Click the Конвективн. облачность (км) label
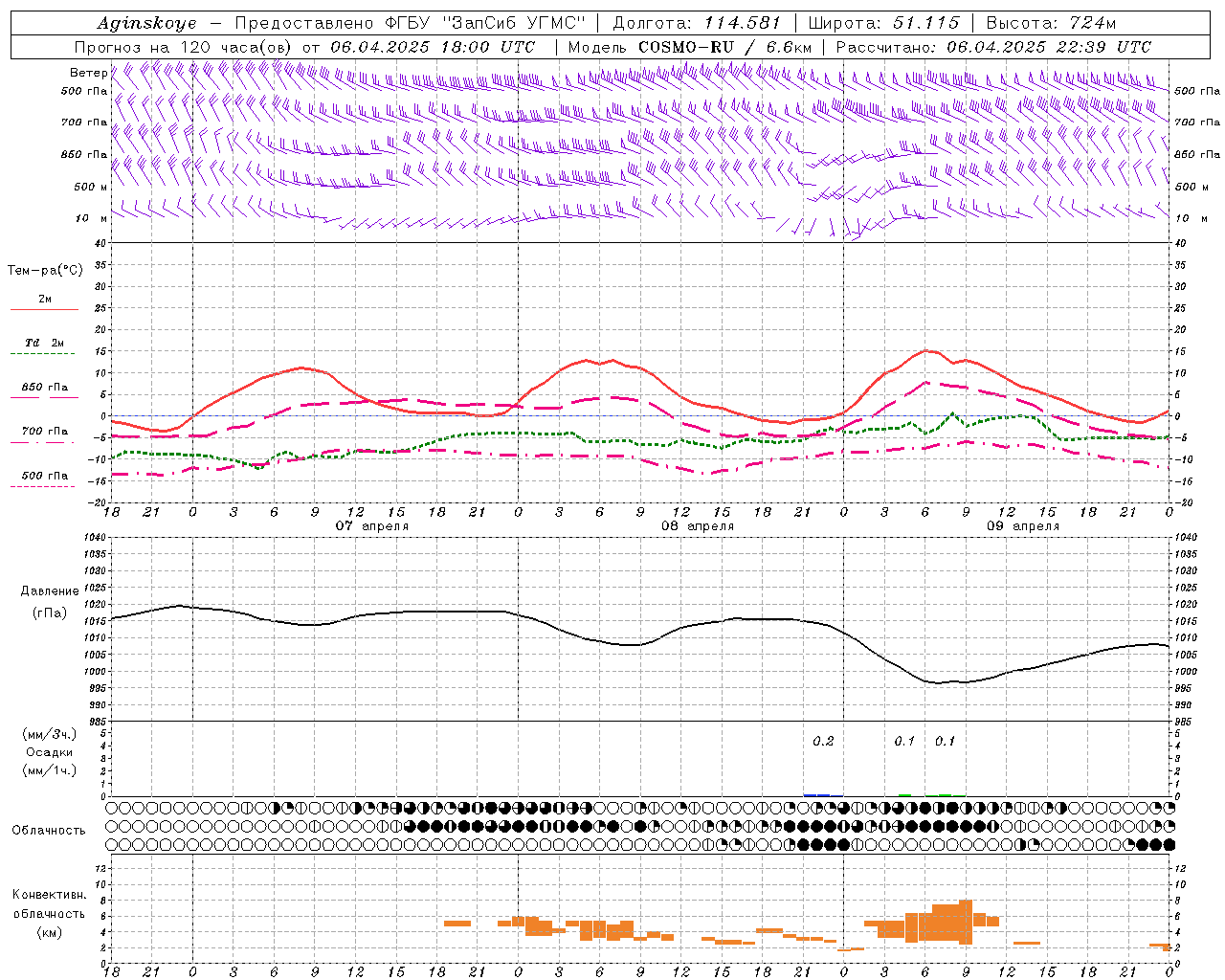Viewport: 1225px width, 980px height. click(49, 913)
